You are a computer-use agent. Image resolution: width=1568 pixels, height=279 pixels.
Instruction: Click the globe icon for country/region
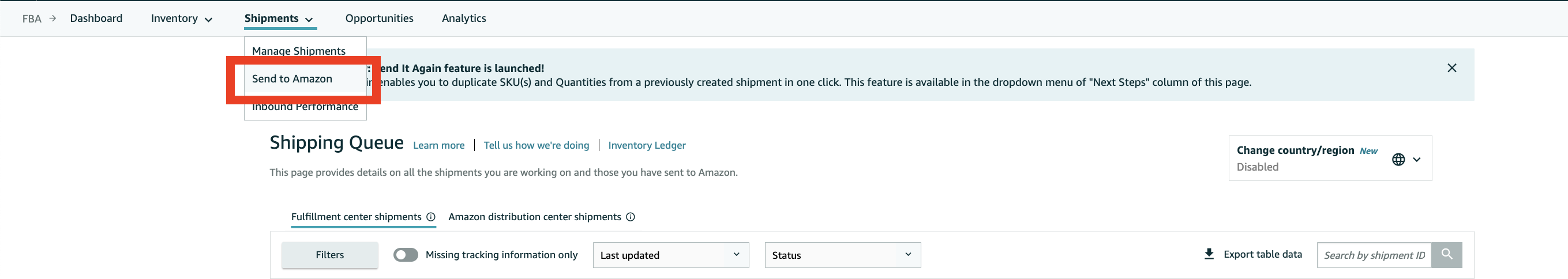point(1398,159)
